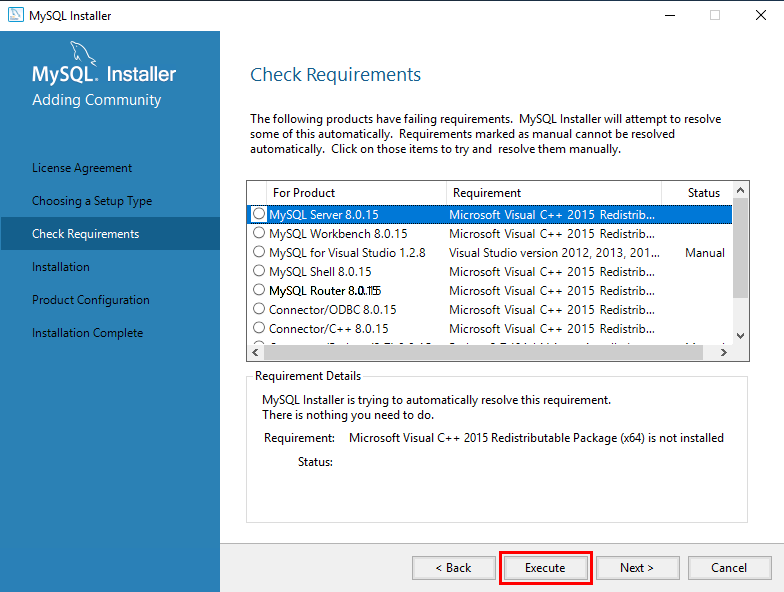Screen dimensions: 784x592
Task: Close the MySQL Installer window
Action: click(760, 16)
